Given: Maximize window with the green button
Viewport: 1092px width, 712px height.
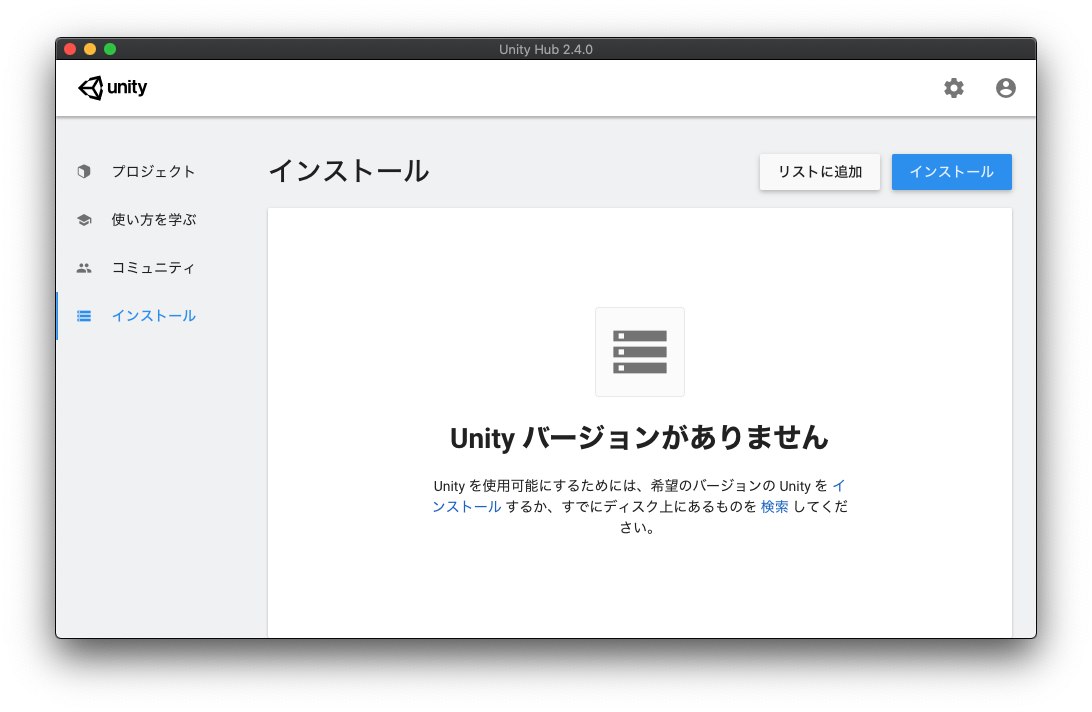Looking at the screenshot, I should point(110,49).
